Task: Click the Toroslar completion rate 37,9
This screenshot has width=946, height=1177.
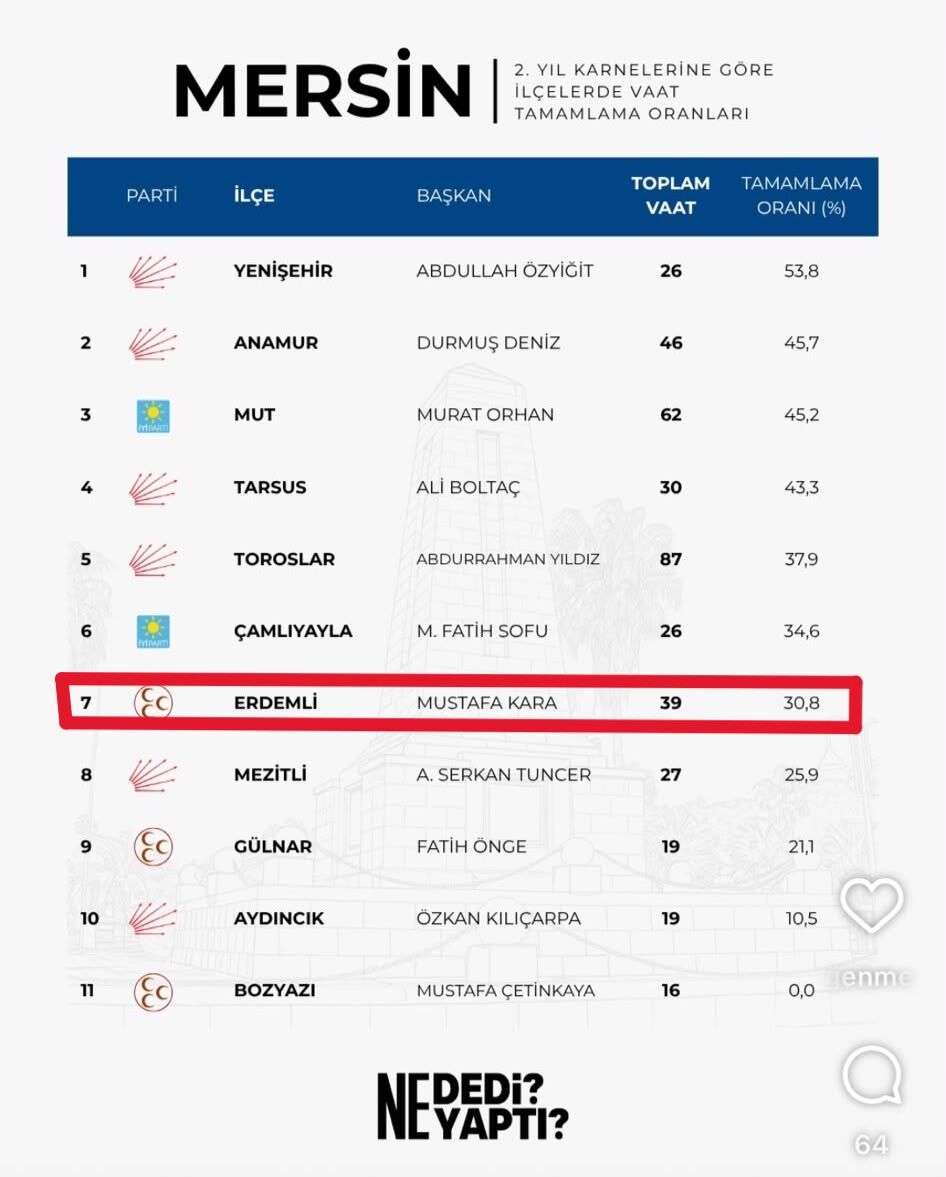Action: [801, 559]
